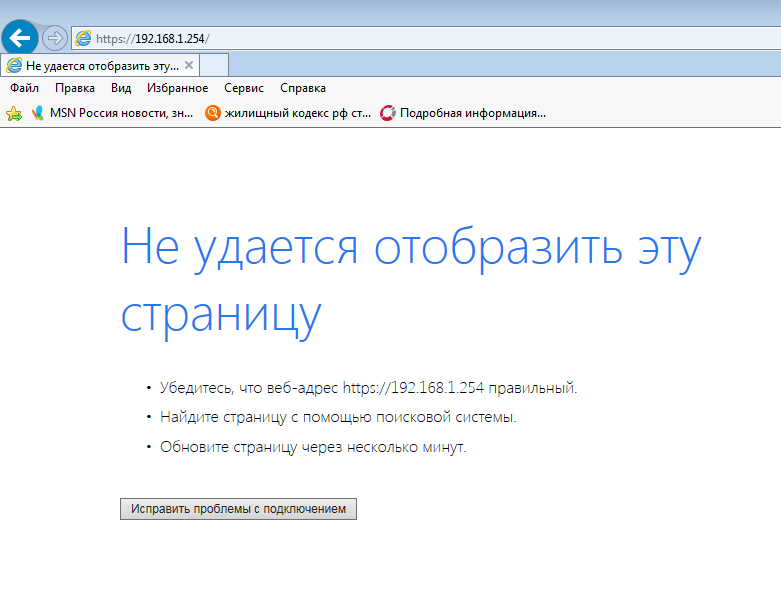Viewport: 781px width, 595px height.
Task: Click the IE icon on the page tab
Action: pos(14,65)
